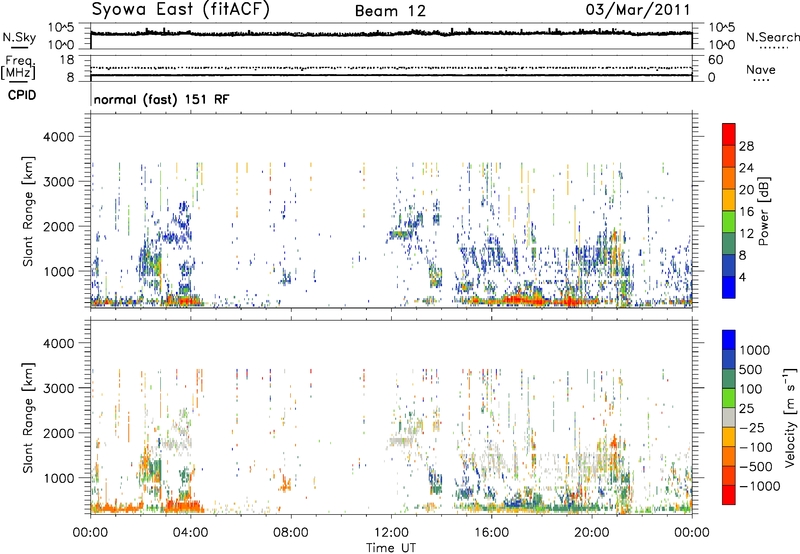Click the '3000' tick in velocity panel

59,388
